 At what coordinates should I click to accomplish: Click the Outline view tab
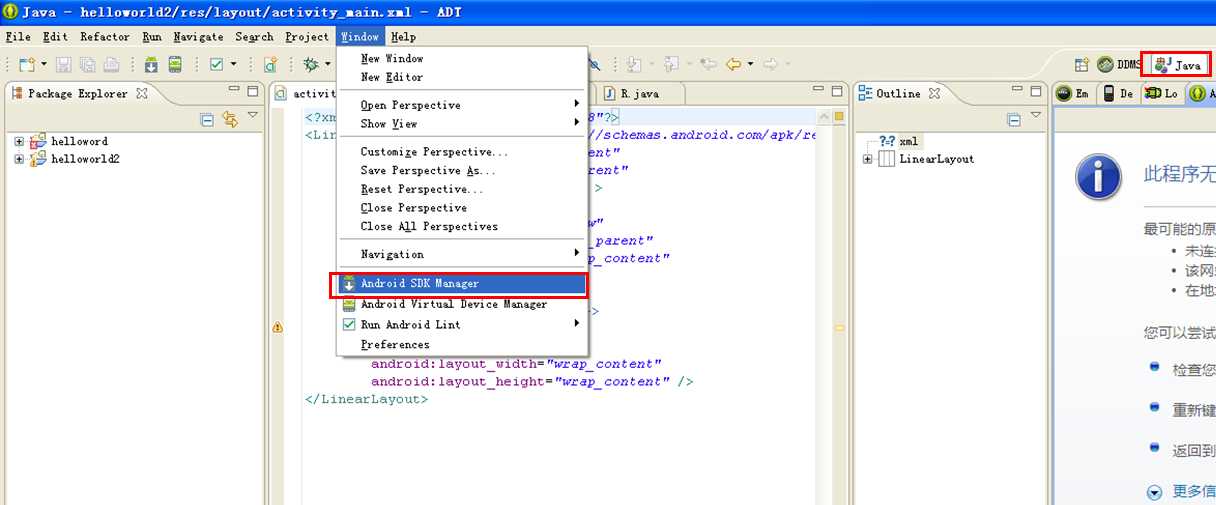click(901, 93)
